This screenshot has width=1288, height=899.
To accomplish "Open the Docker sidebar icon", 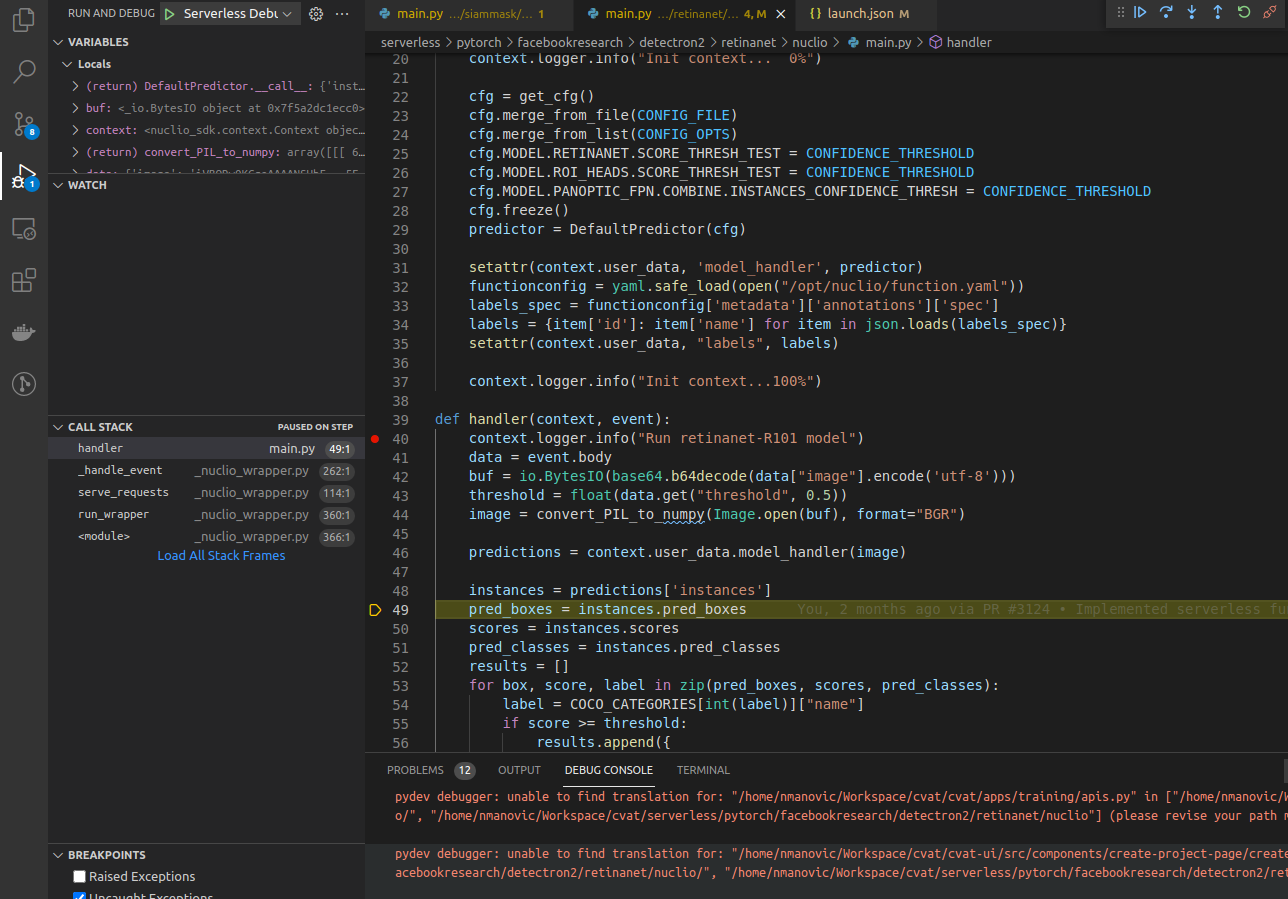I will click(x=23, y=332).
